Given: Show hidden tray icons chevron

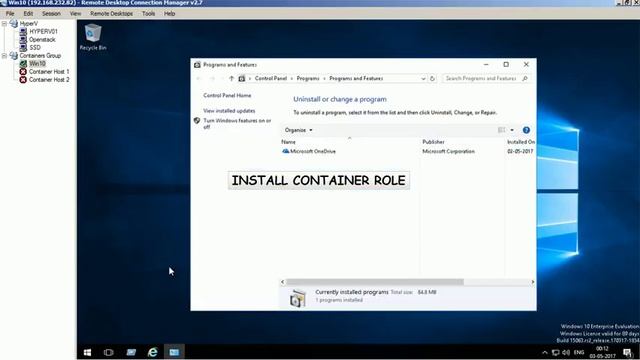Looking at the screenshot, I should click(x=544, y=352).
